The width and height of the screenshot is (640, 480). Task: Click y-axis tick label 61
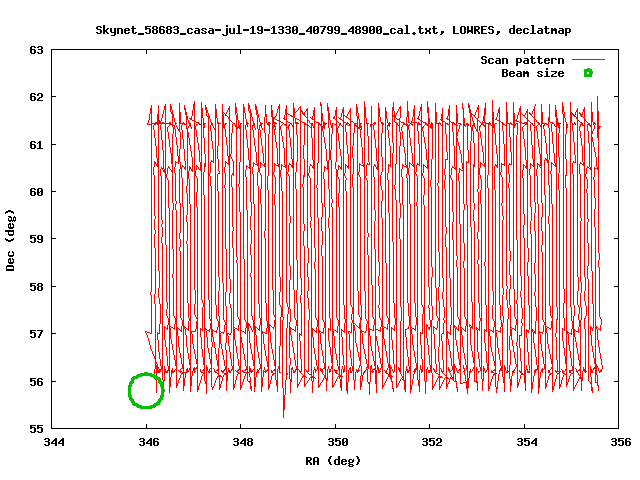pos(36,145)
